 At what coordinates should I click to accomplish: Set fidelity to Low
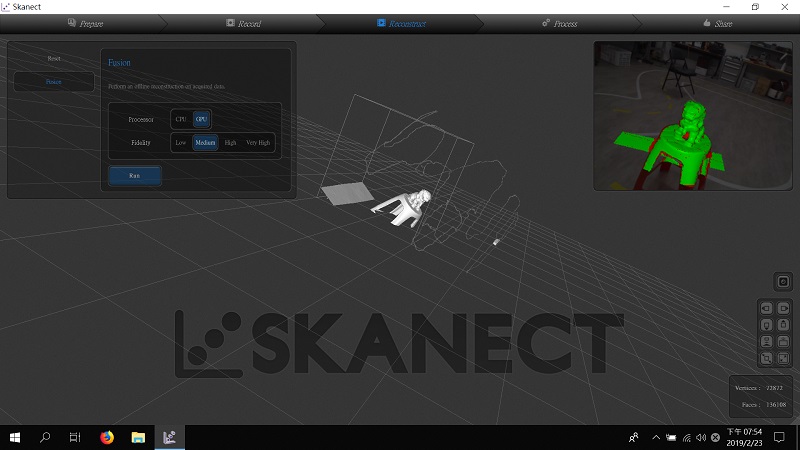(x=181, y=143)
